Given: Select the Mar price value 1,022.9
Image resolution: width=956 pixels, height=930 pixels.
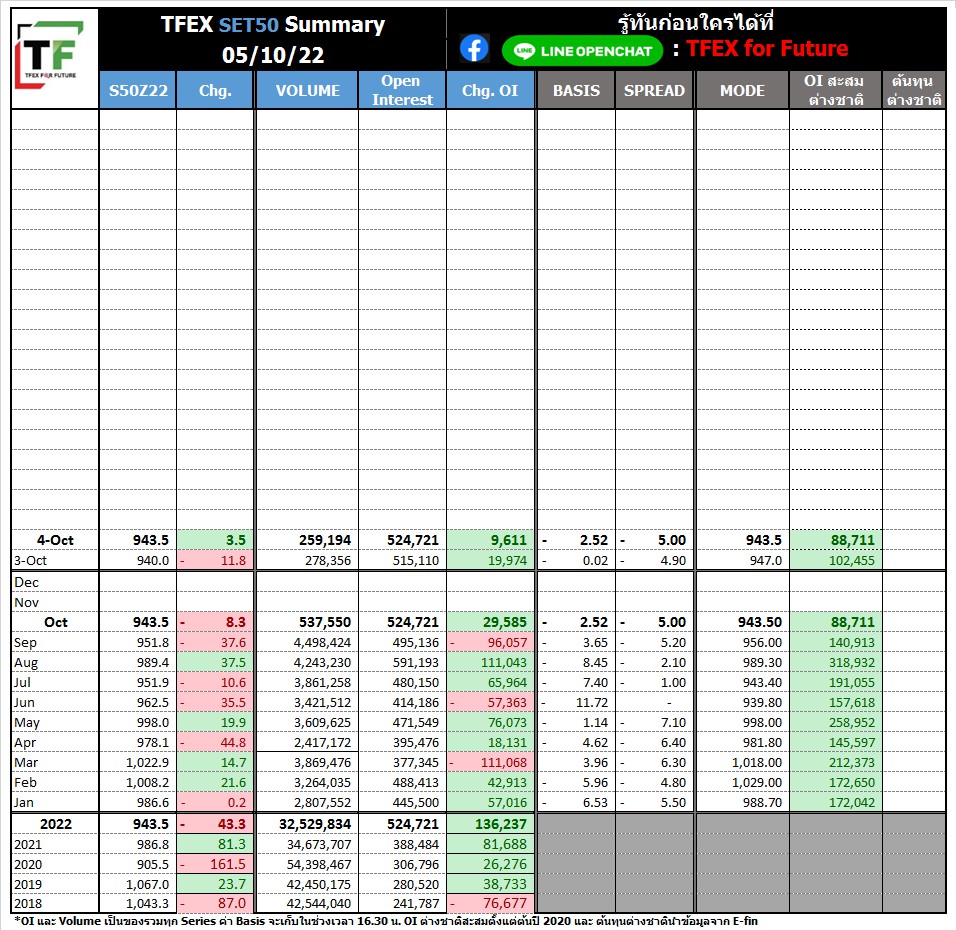Looking at the screenshot, I should [148, 762].
